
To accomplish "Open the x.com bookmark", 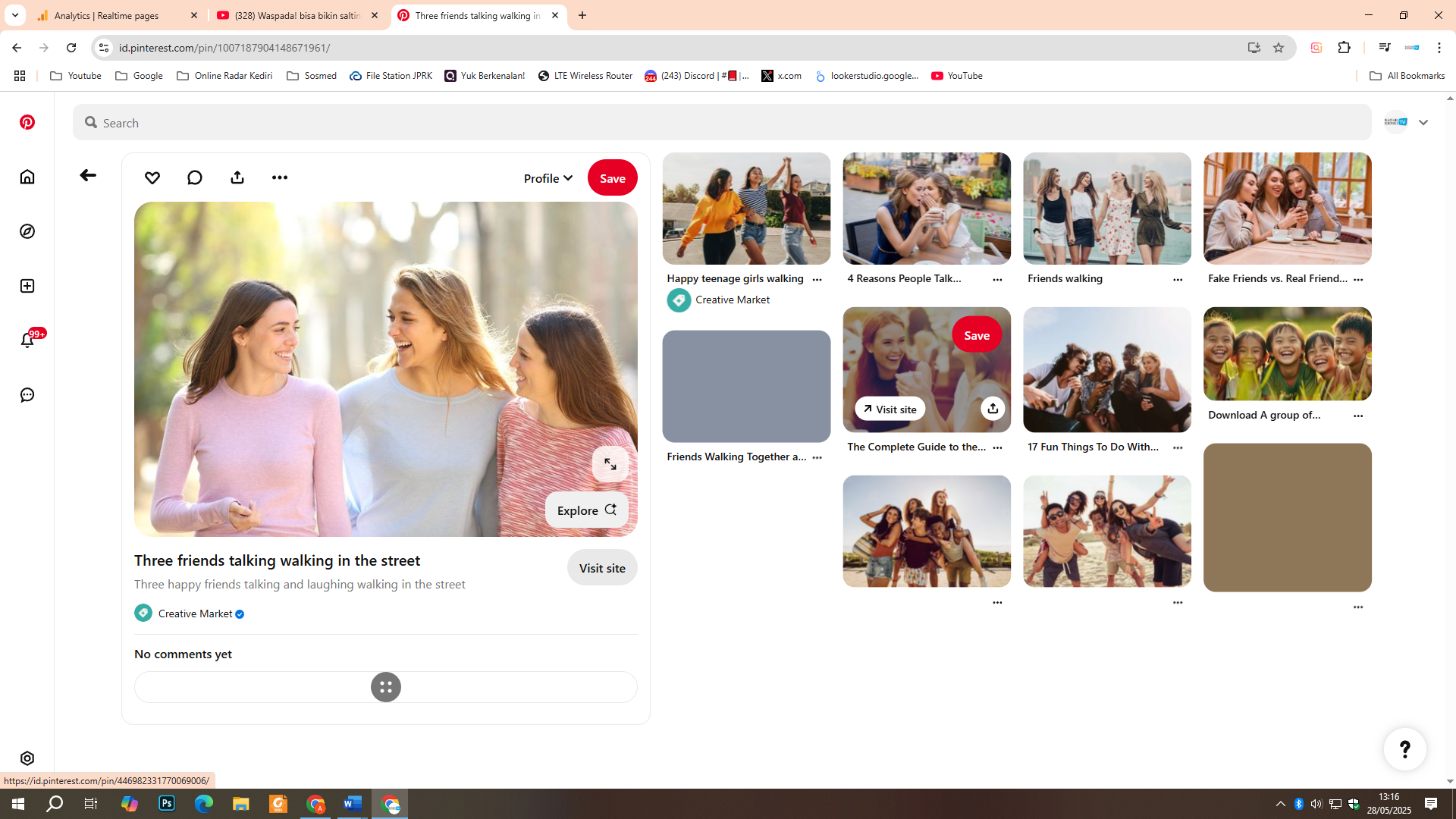I will click(782, 76).
